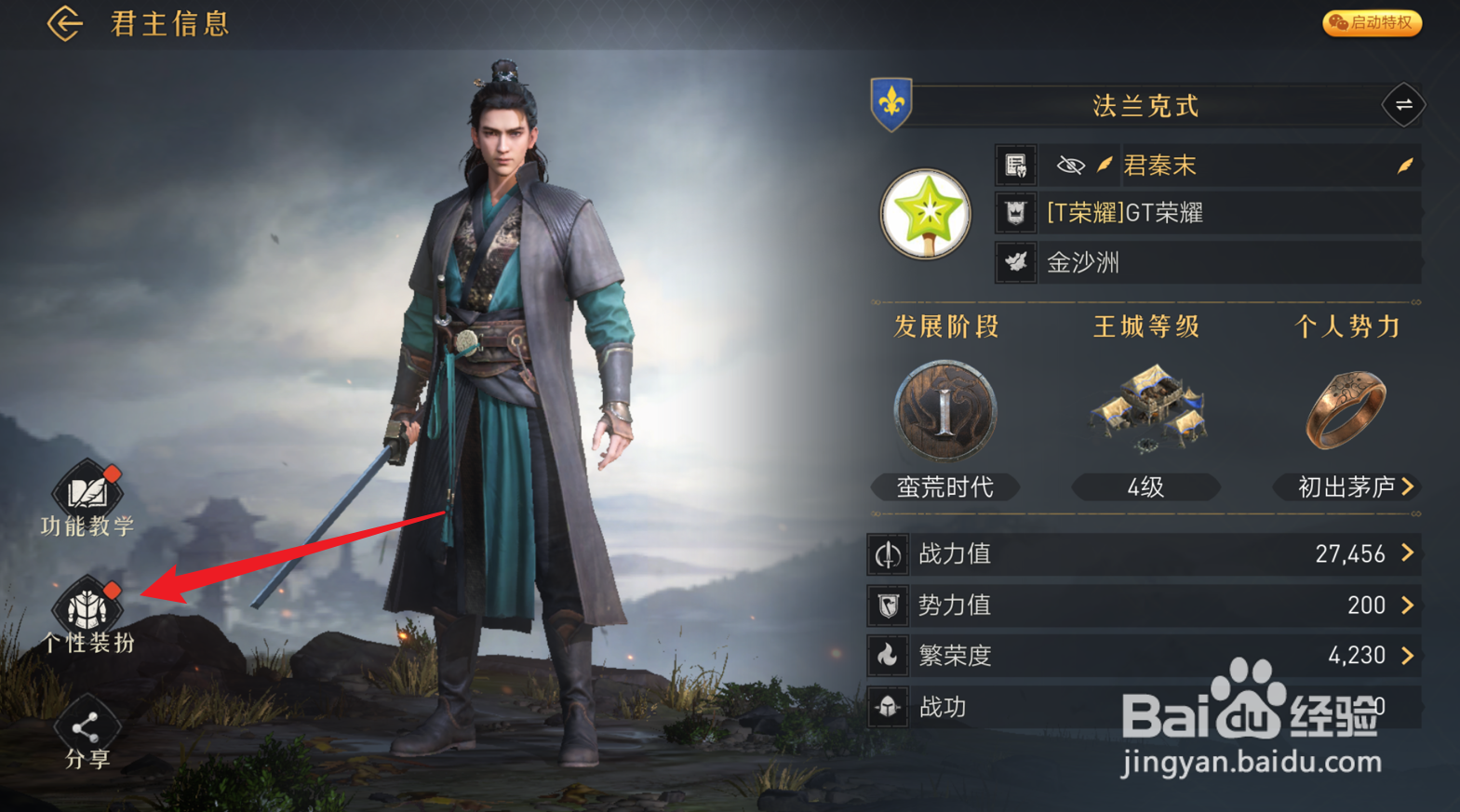Open the profile card icon beside name
Image resolution: width=1460 pixels, height=812 pixels.
coord(1015,166)
